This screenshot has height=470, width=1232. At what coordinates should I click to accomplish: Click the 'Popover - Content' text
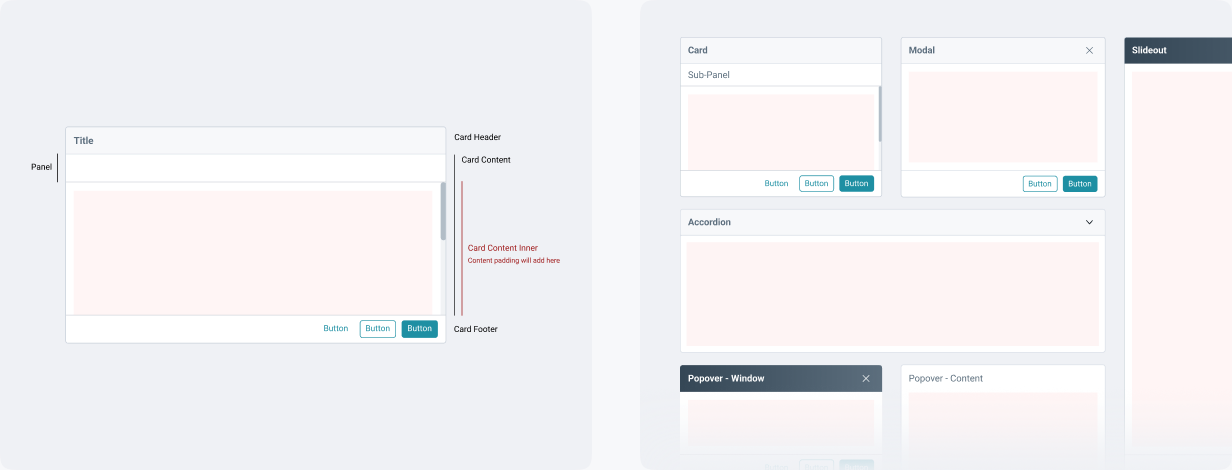[946, 378]
